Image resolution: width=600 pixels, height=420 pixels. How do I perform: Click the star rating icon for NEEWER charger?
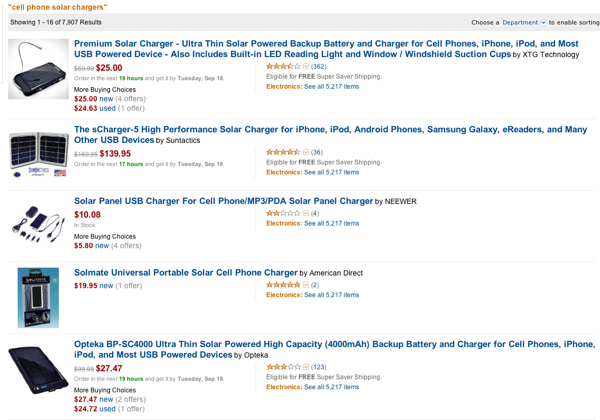[x=283, y=213]
